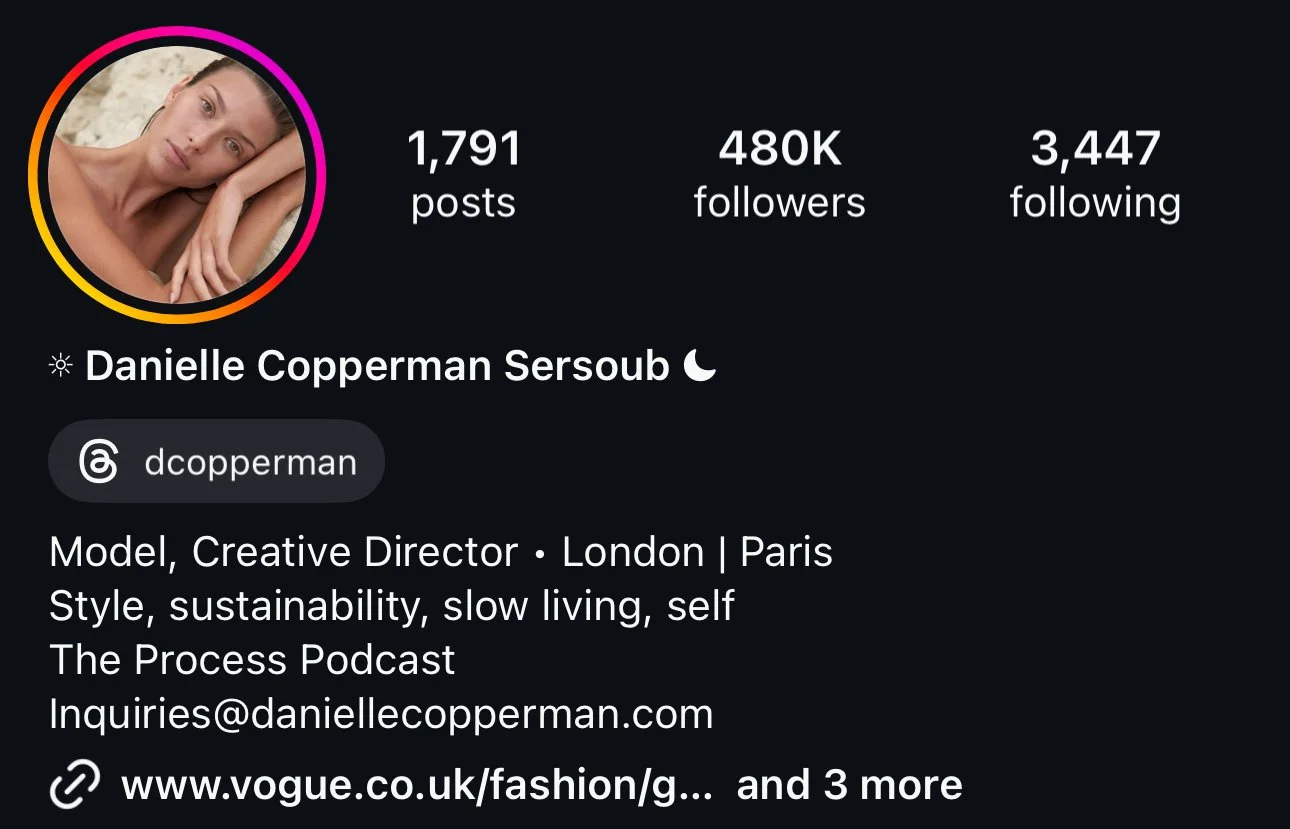Click the "posts" label text
The height and width of the screenshot is (829, 1290).
464,204
